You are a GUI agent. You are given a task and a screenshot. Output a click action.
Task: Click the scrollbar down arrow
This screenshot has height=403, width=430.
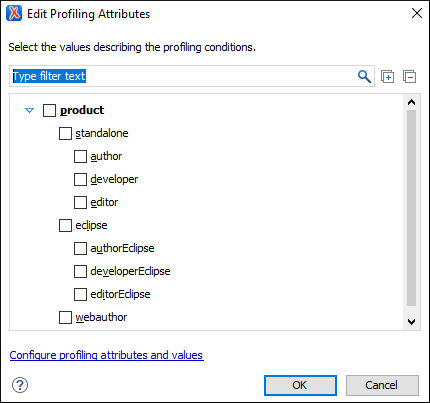[412, 322]
